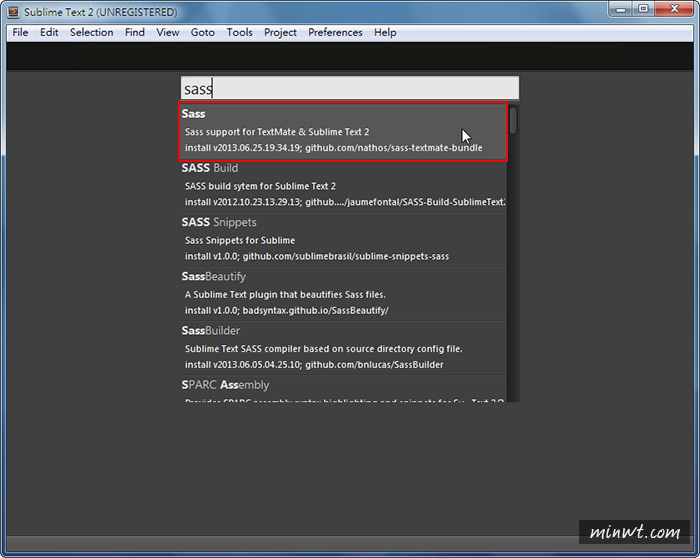Click the Sublime Text title bar icon
Screen dimensions: 700x558
click(13, 12)
